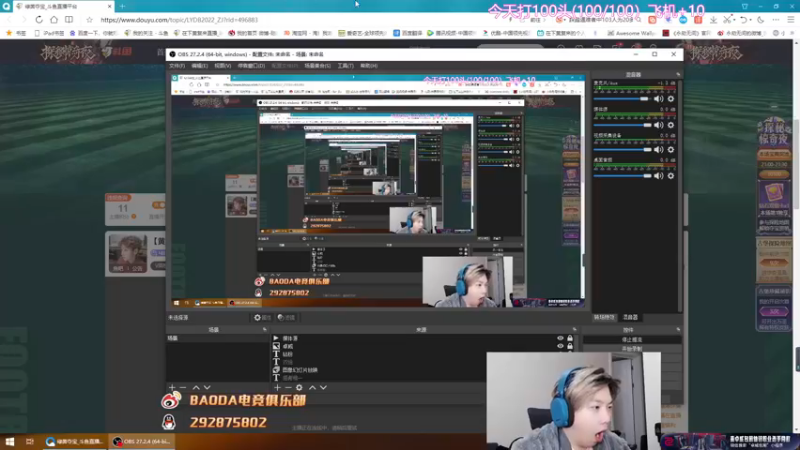The width and height of the screenshot is (800, 450).
Task: Open 场景集合(S) menu in OBS
Action: click(x=317, y=66)
